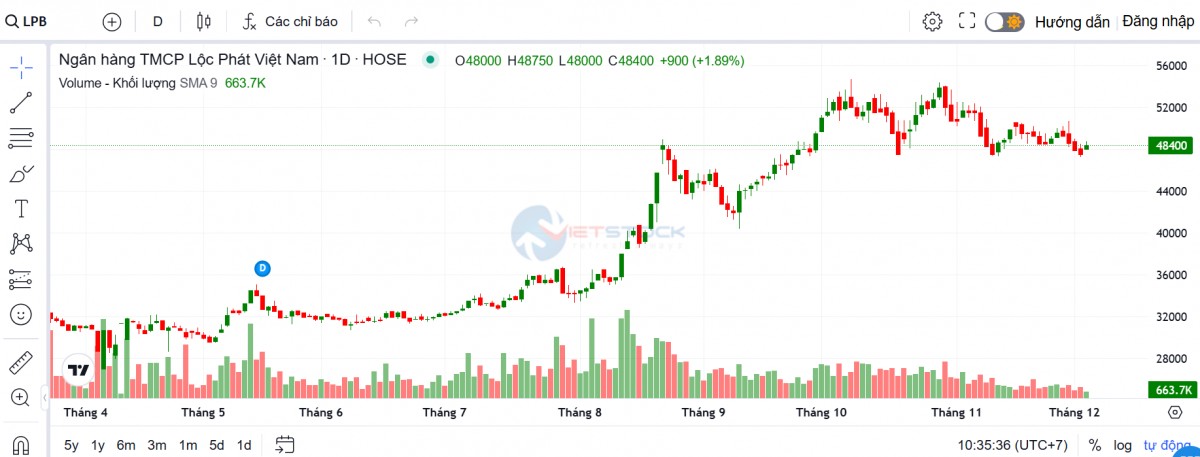Select the brush drawing tool
The height and width of the screenshot is (457, 1200).
coord(21,174)
